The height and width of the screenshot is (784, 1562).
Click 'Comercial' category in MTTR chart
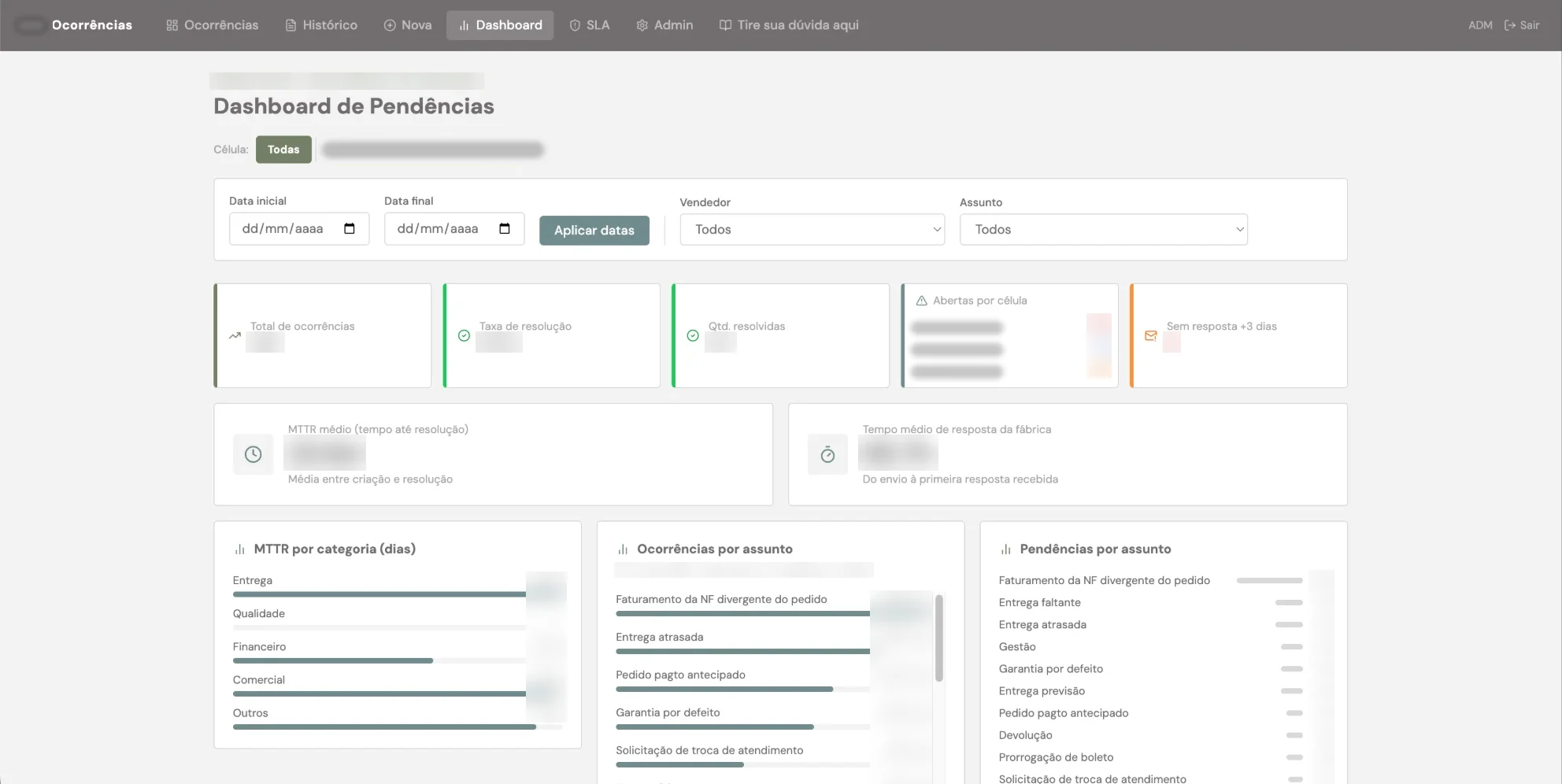(x=259, y=680)
